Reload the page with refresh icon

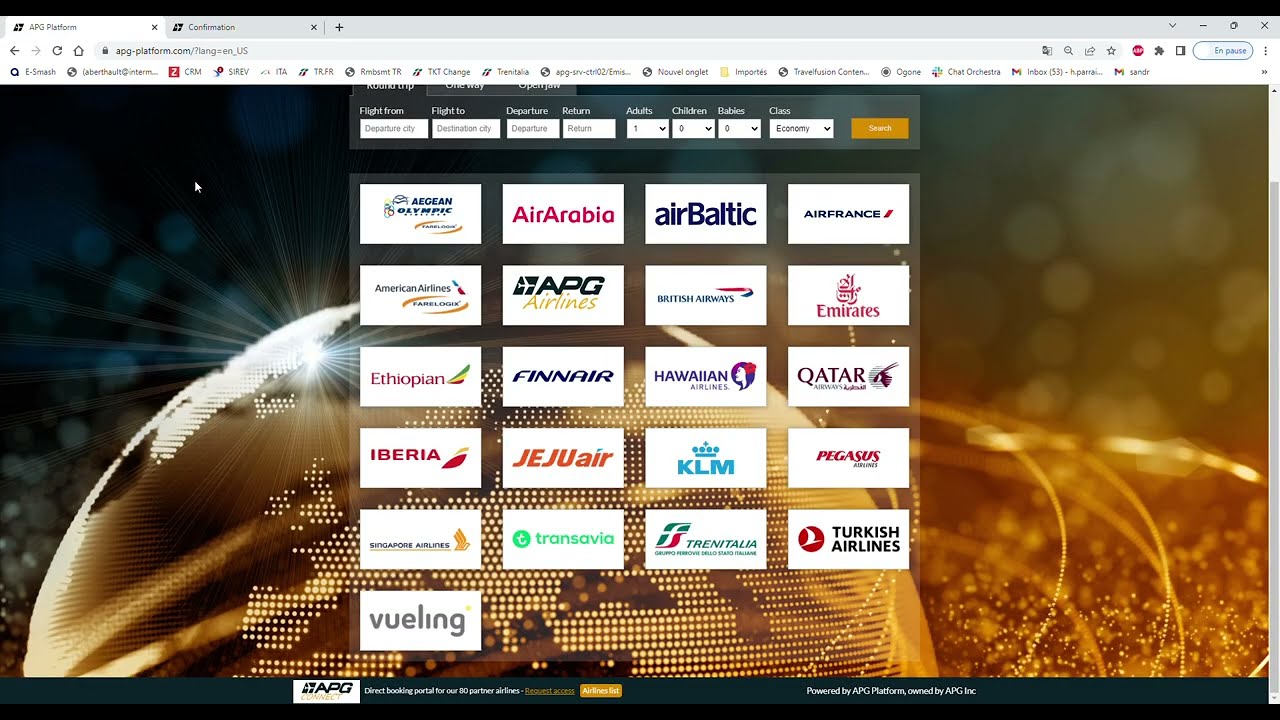click(x=57, y=50)
